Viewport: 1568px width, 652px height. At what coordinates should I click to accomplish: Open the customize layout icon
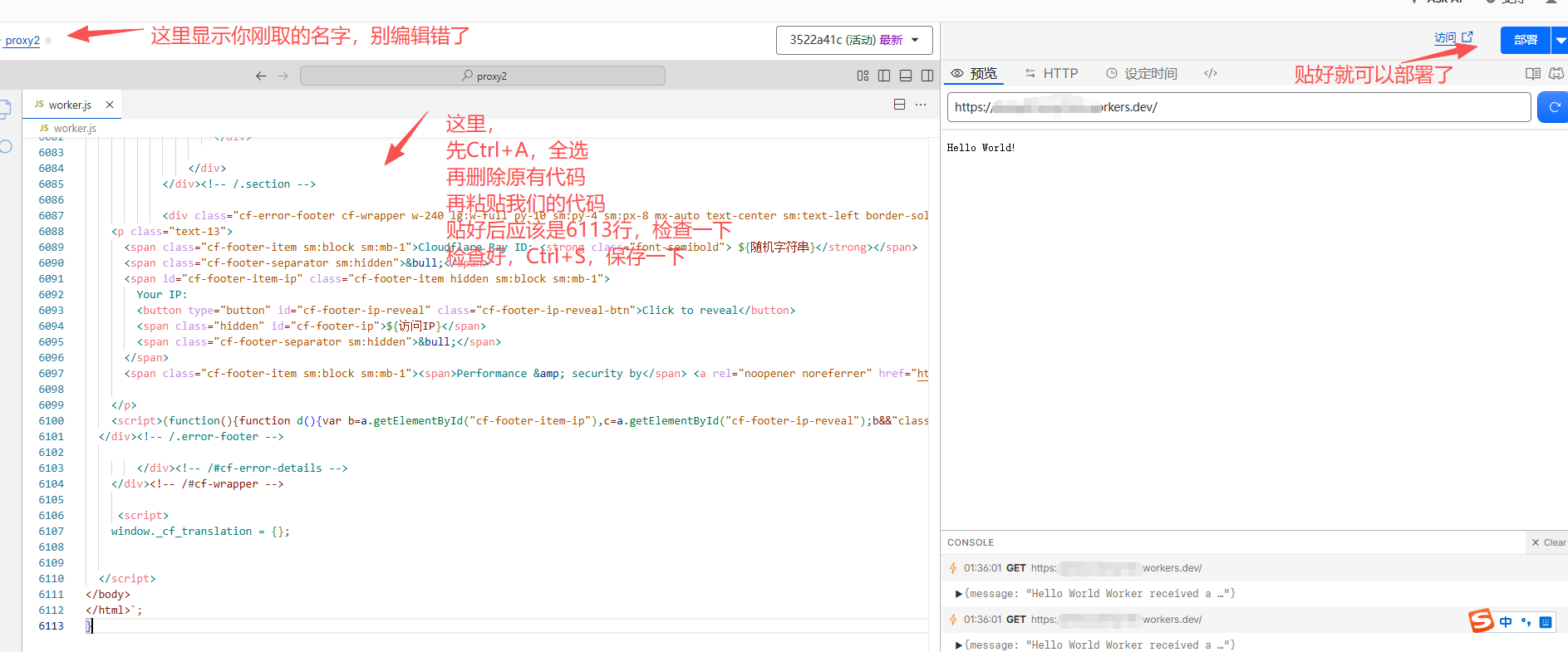(863, 76)
